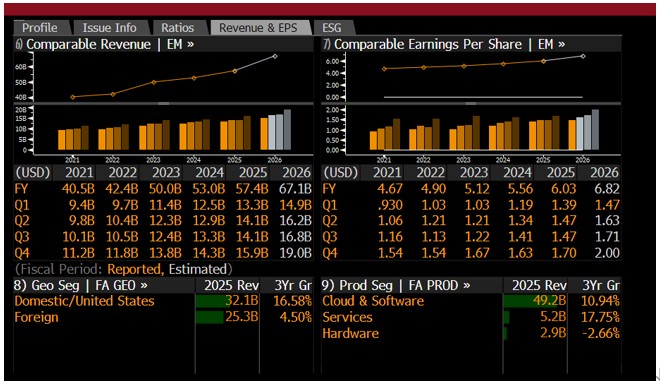The height and width of the screenshot is (386, 660).
Task: Open the ESG tab
Action: click(x=332, y=28)
